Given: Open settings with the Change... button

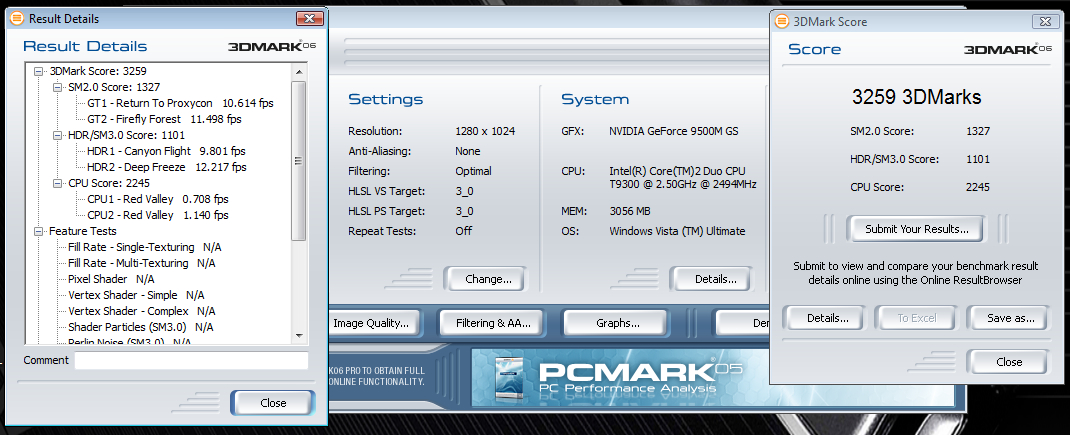Looking at the screenshot, I should (484, 279).
